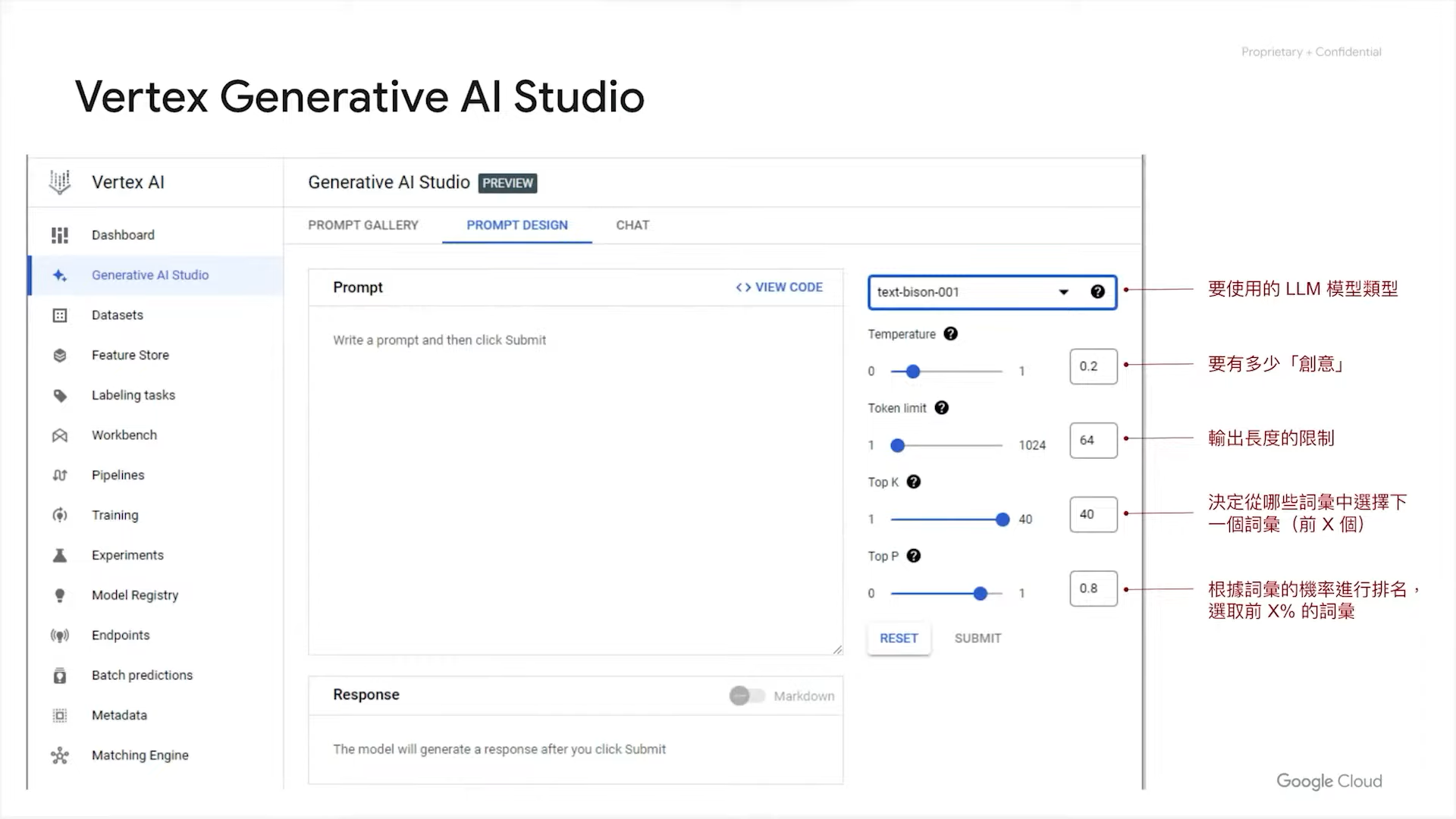Open the Temperature help question mark
Screen dimensions: 1456x819
point(950,334)
